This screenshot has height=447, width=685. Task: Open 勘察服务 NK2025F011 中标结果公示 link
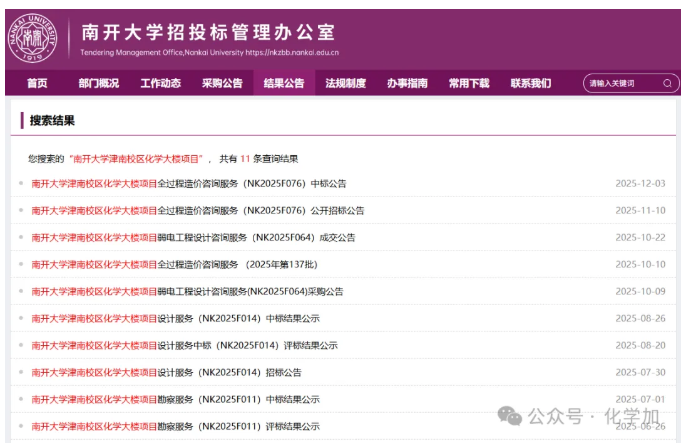(175, 400)
